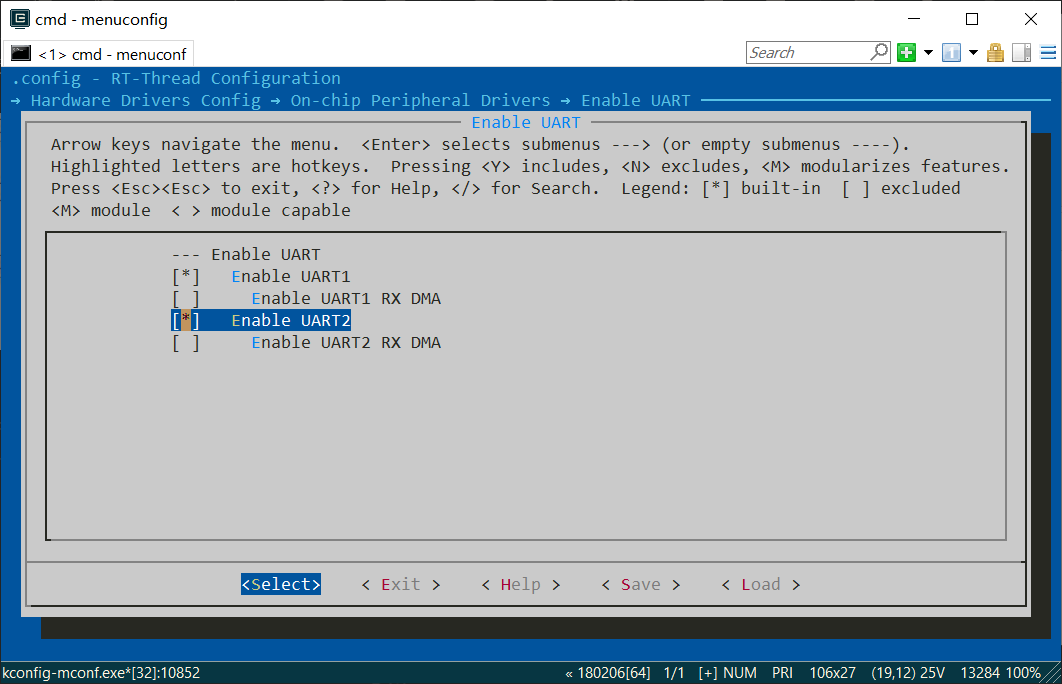Toggle the split panel icon in the toolbar
1062x684 pixels.
coord(1021,52)
